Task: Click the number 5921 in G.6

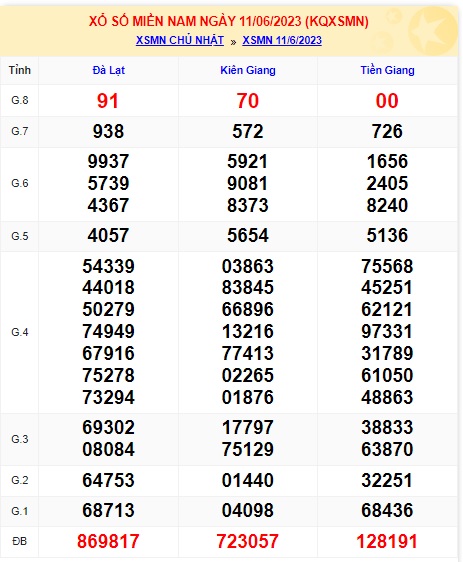Action: coord(248,161)
